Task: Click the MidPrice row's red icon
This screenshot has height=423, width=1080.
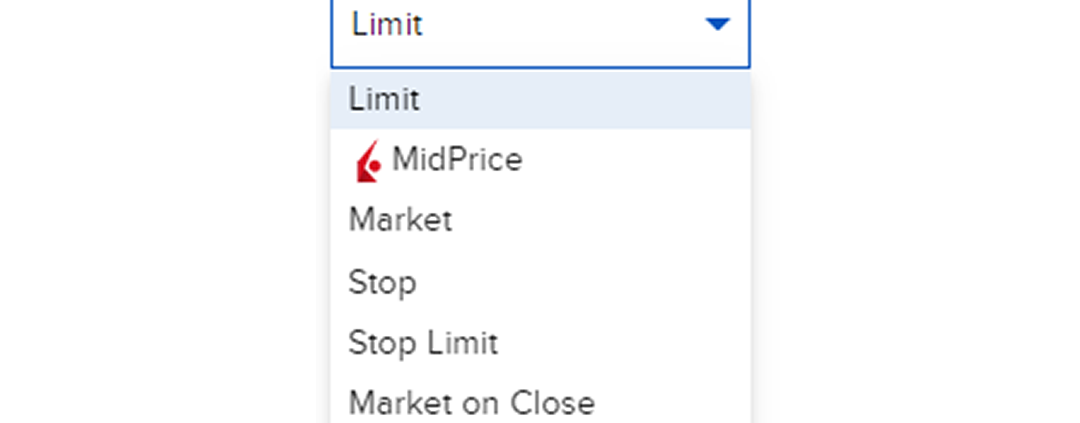Action: [x=368, y=161]
